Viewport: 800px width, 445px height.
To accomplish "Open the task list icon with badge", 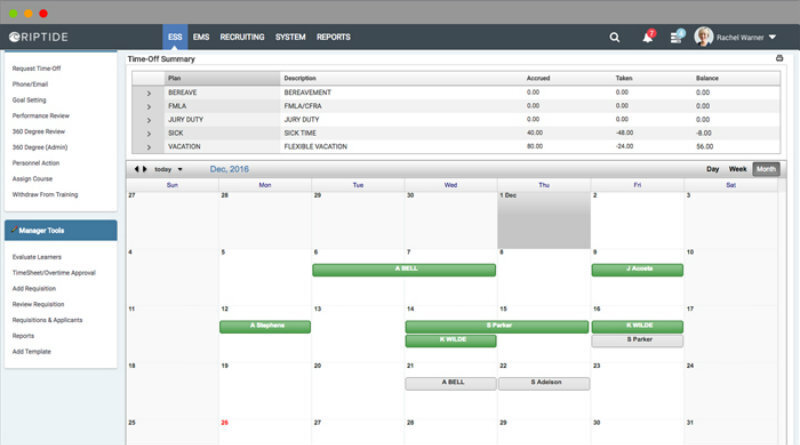I will click(677, 37).
